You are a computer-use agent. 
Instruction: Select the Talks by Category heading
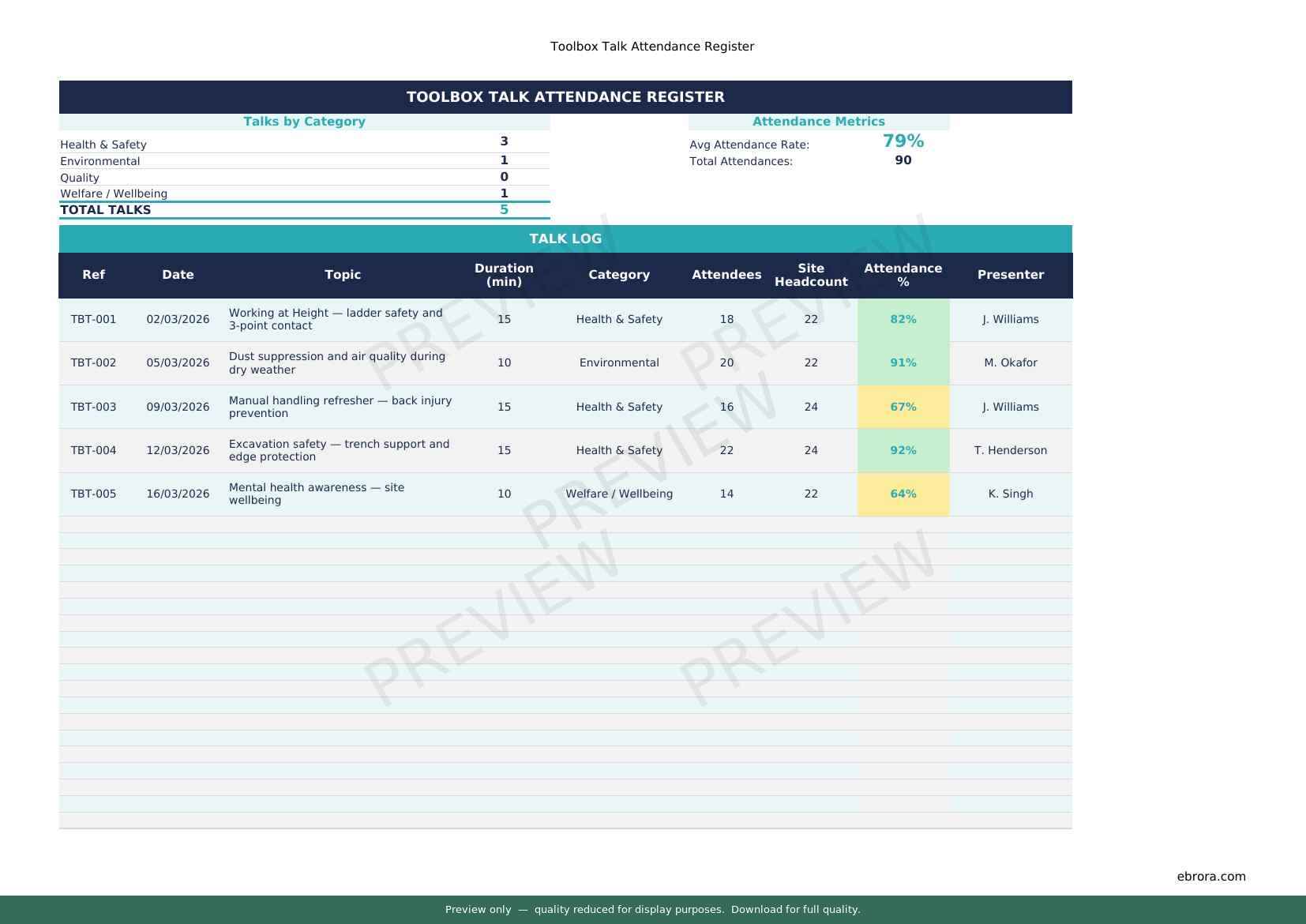(x=304, y=122)
